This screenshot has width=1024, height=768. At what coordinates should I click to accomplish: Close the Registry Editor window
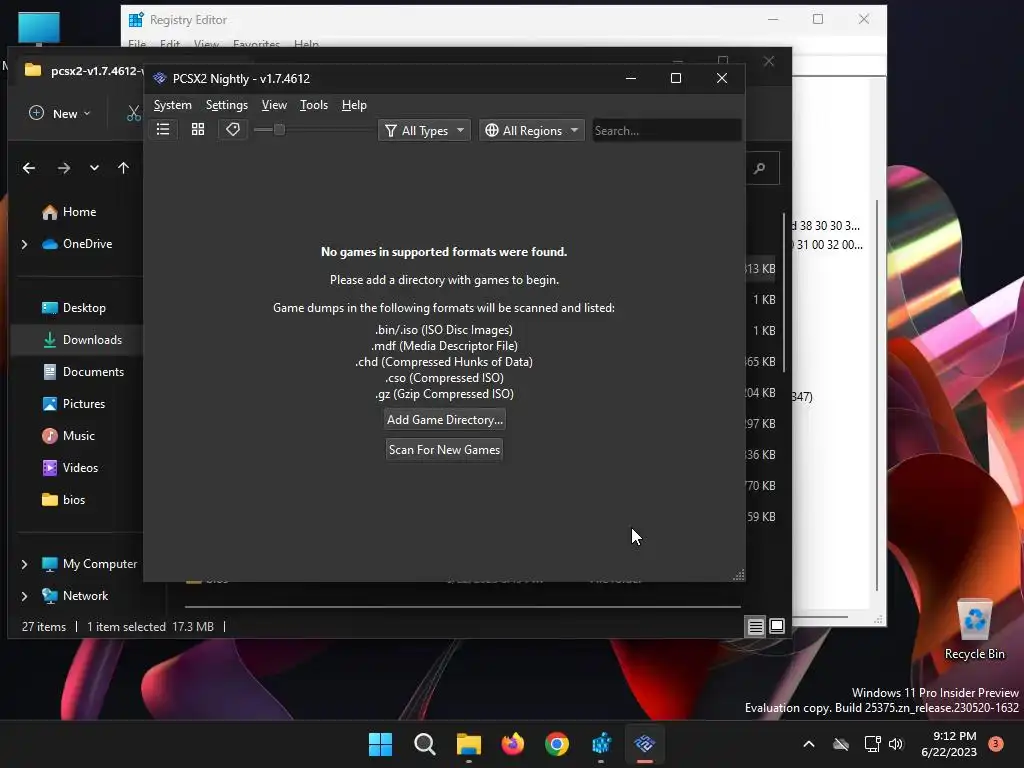[863, 19]
